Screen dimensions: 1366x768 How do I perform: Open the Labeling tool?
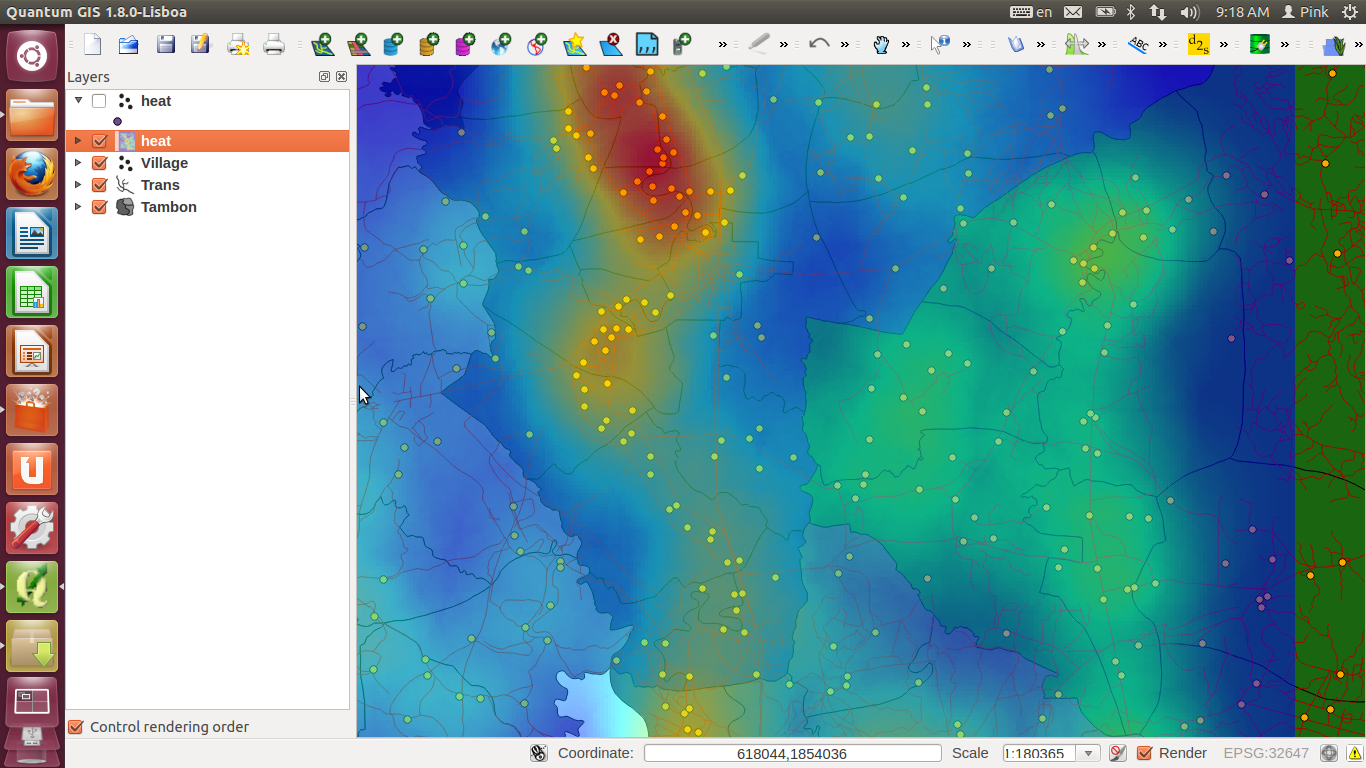click(1138, 45)
